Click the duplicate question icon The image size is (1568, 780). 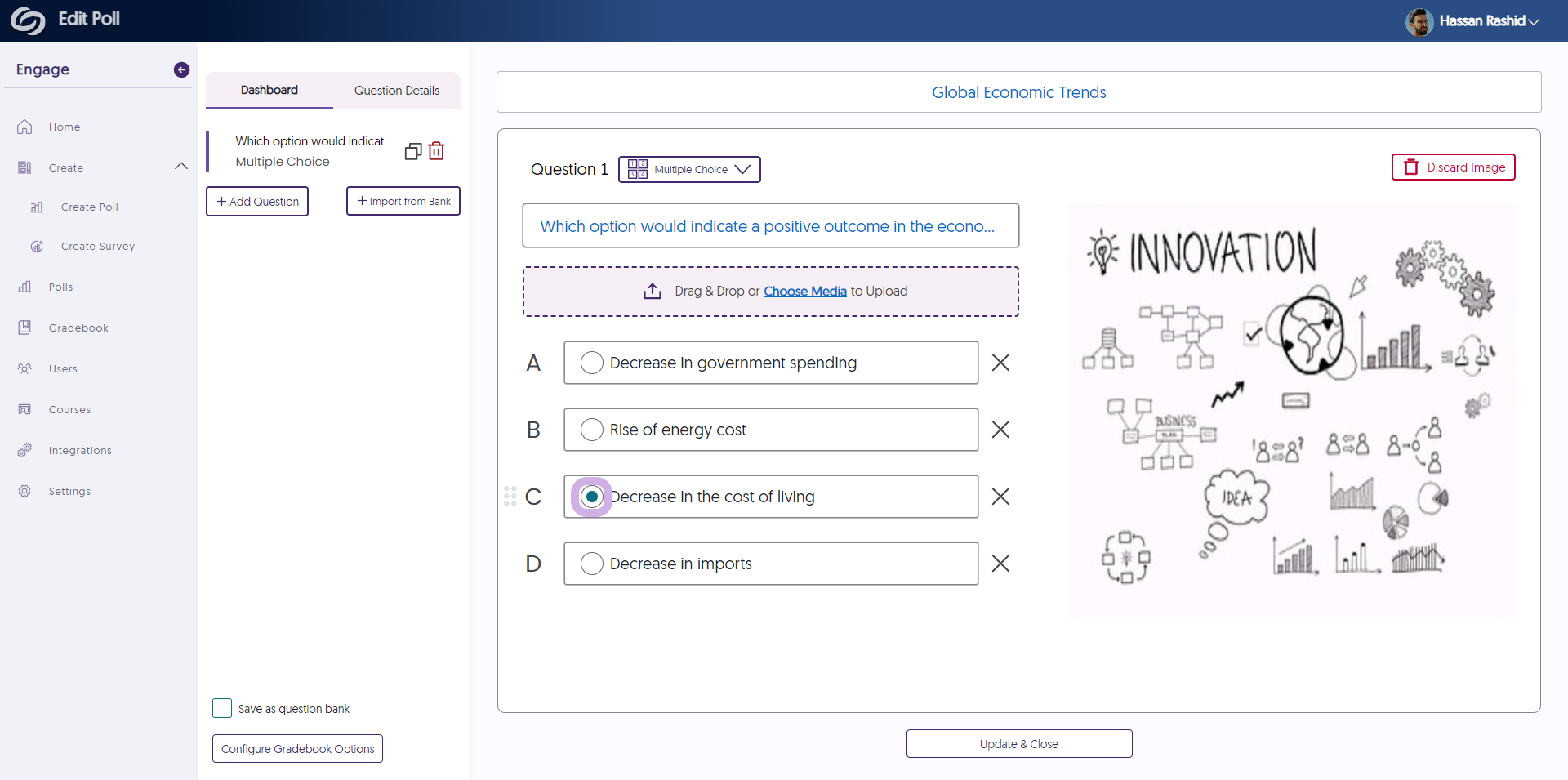click(413, 151)
